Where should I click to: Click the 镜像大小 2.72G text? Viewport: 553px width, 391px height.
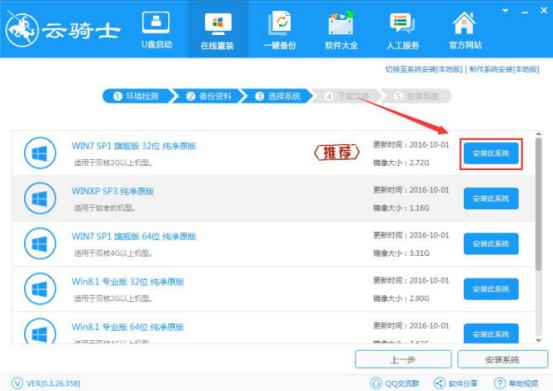[401, 163]
